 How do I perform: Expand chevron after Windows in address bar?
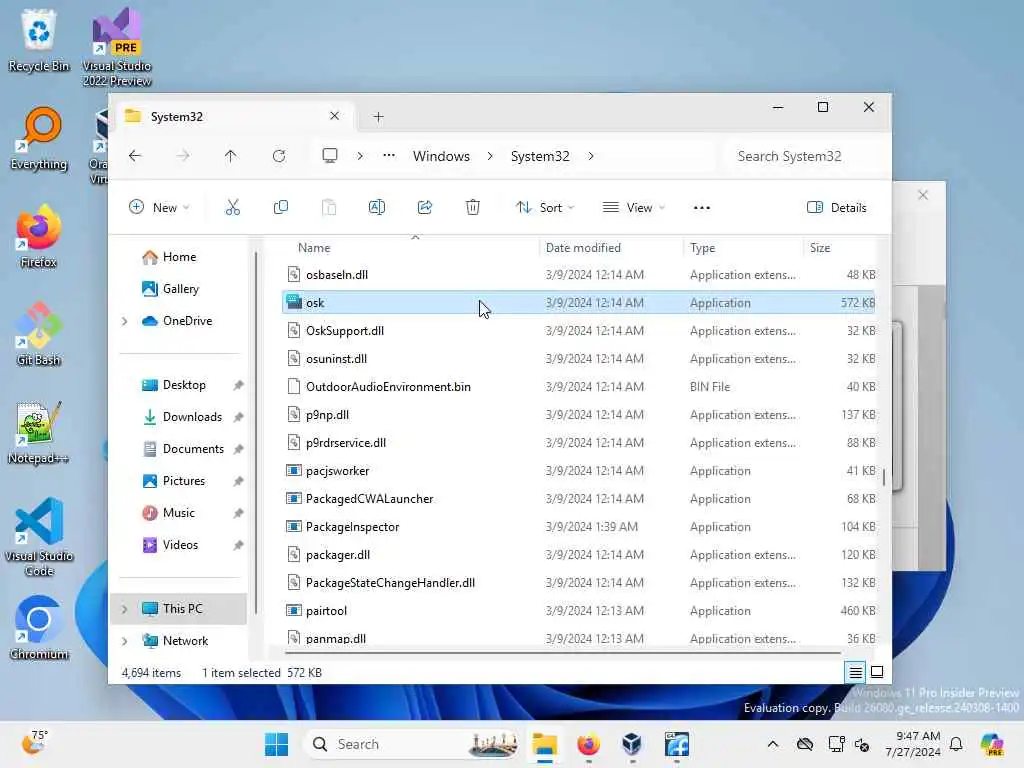[490, 156]
